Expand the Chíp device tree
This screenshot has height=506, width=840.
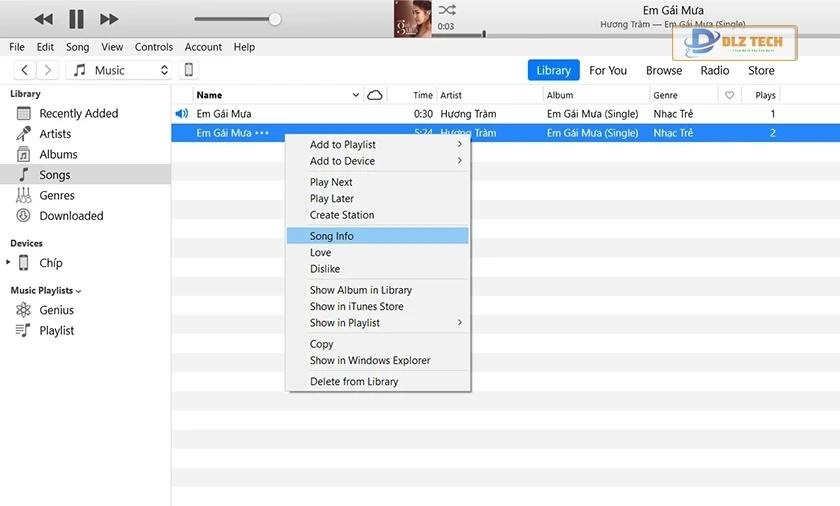(9, 262)
